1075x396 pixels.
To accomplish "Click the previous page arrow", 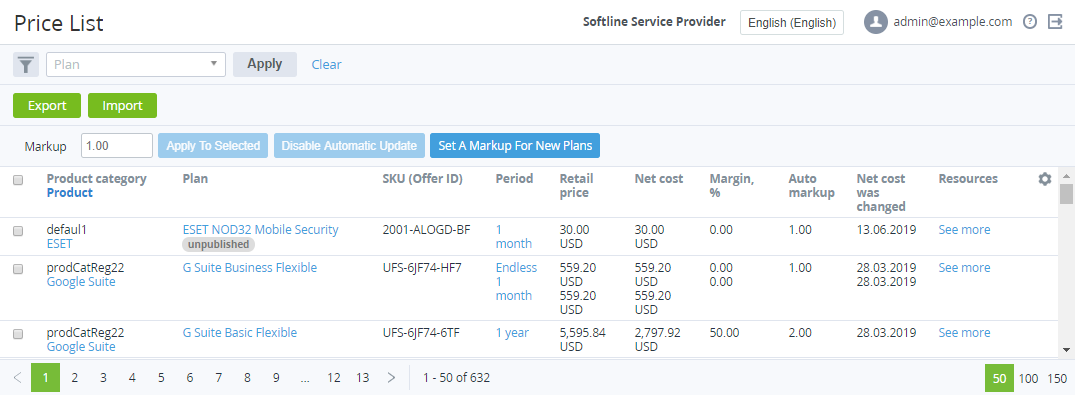I will [18, 378].
